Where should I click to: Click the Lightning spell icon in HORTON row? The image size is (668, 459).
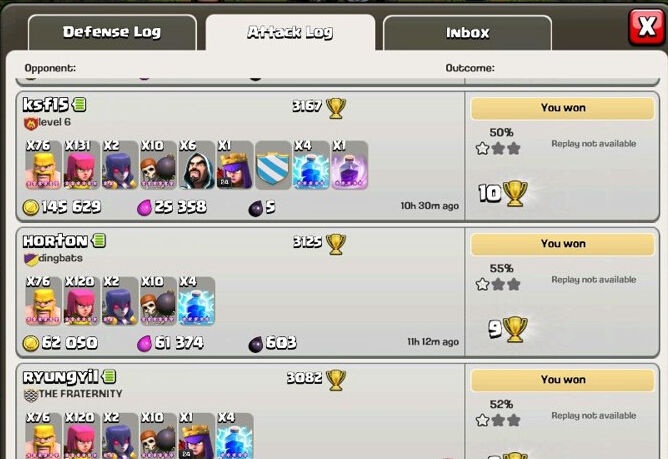196,301
